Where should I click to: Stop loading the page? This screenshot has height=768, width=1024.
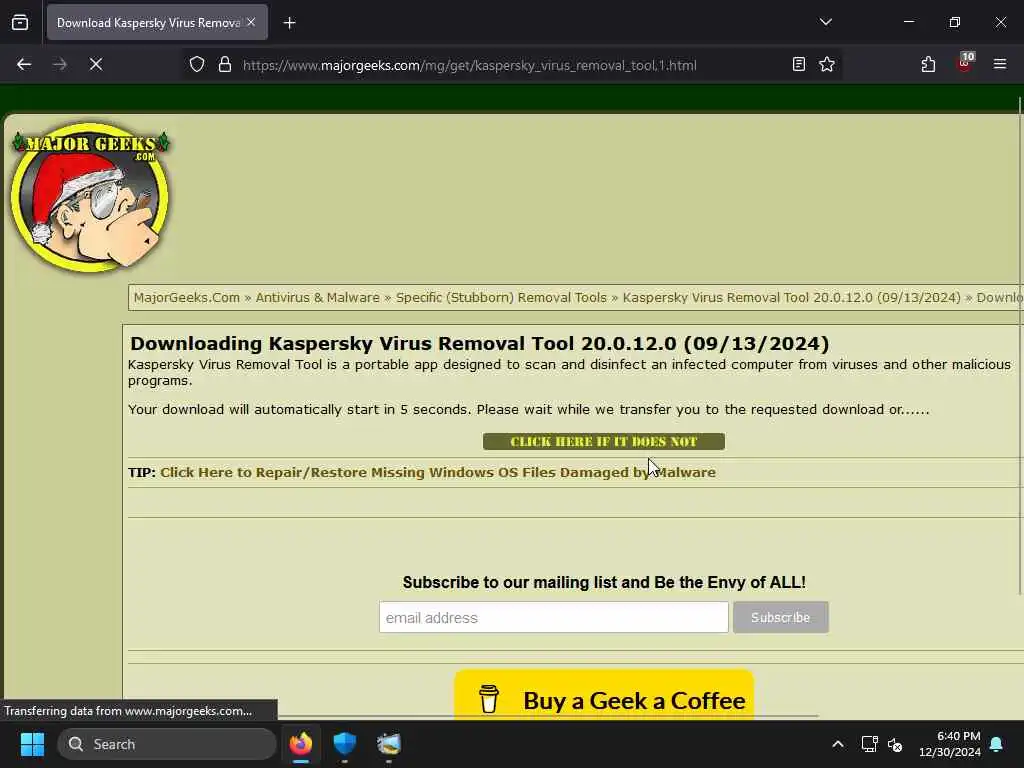point(95,64)
